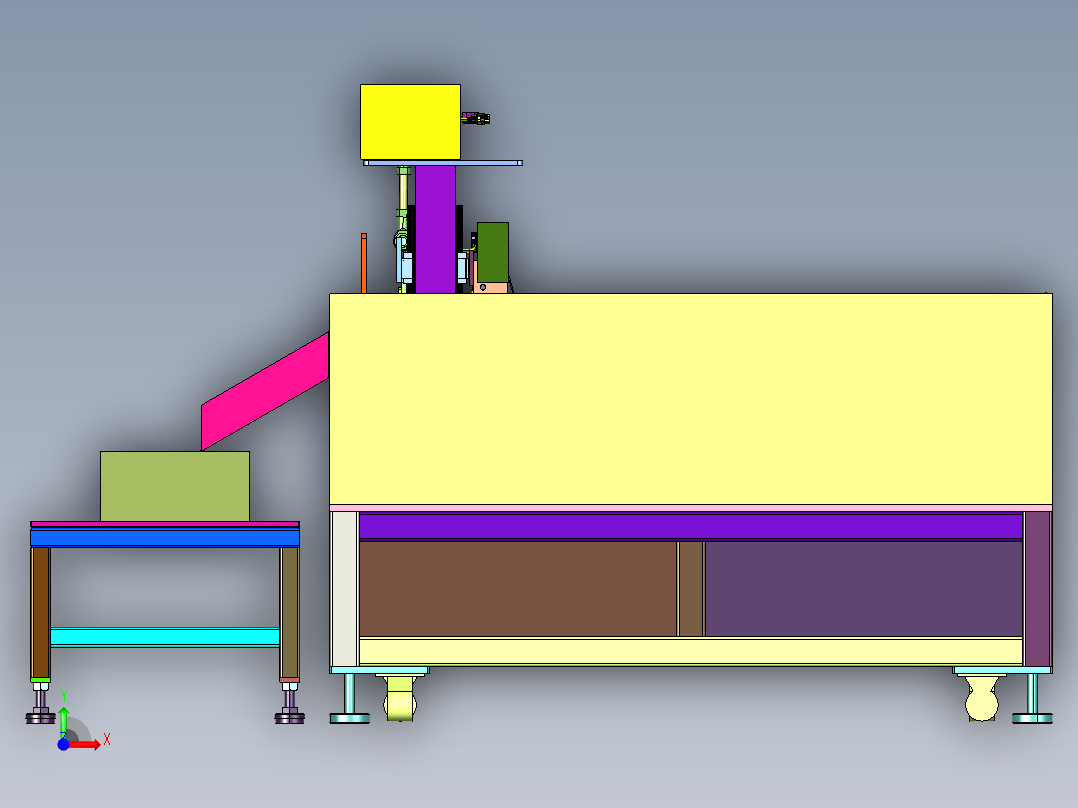This screenshot has width=1078, height=808.
Task: Pick the thin orange vertical post
Action: point(364,263)
